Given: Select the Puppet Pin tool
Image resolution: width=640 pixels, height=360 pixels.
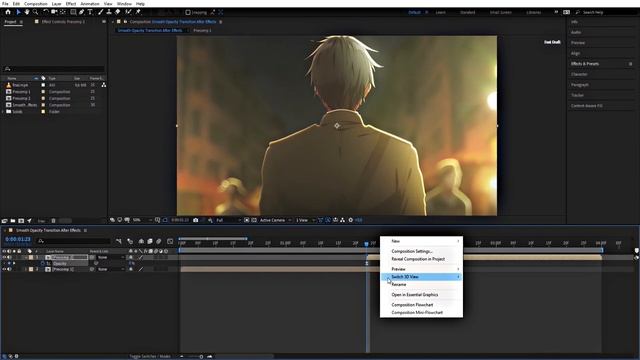Looking at the screenshot, I should coord(138,12).
